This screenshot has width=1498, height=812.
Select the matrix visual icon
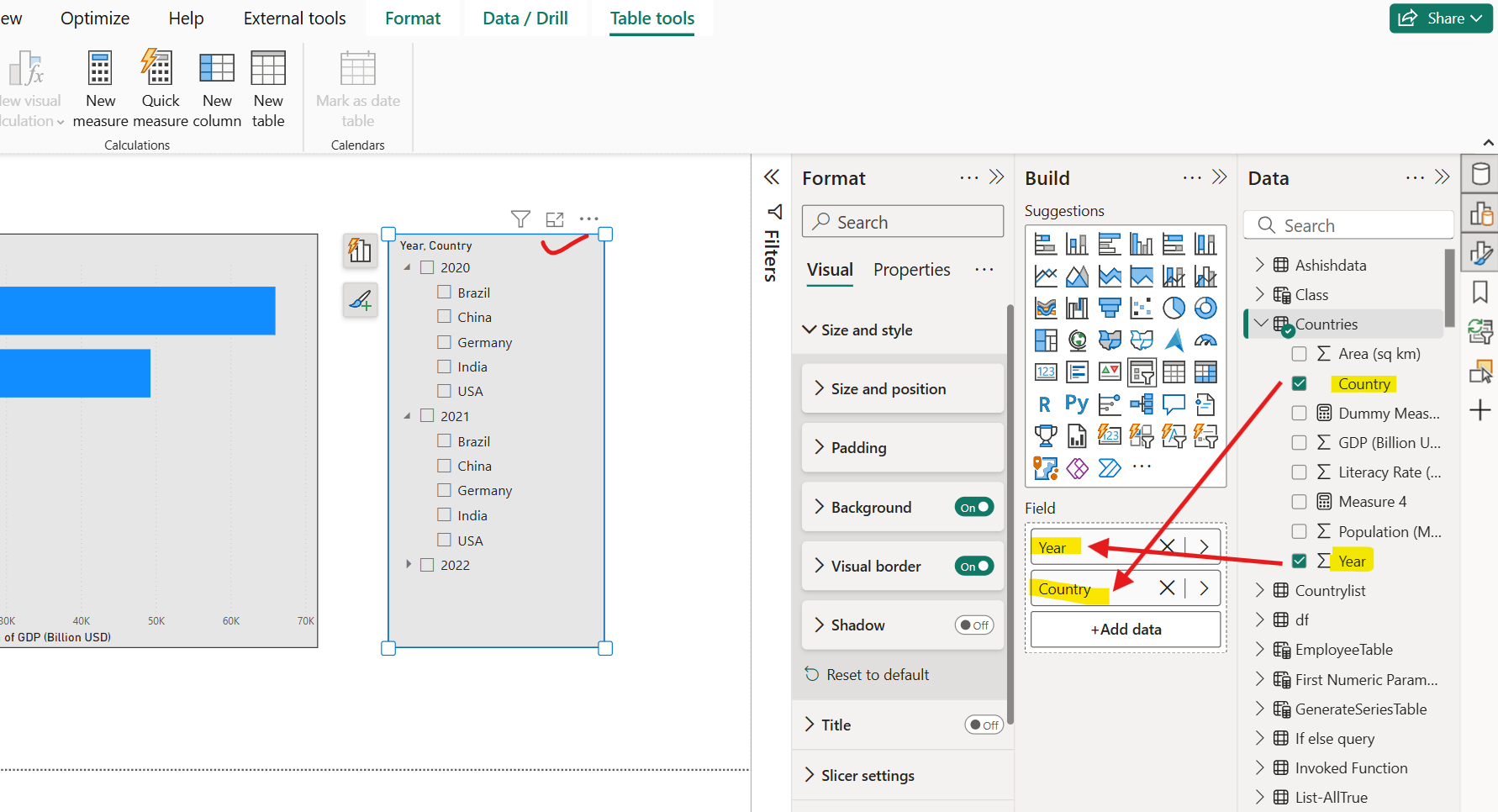pyautogui.click(x=1205, y=372)
